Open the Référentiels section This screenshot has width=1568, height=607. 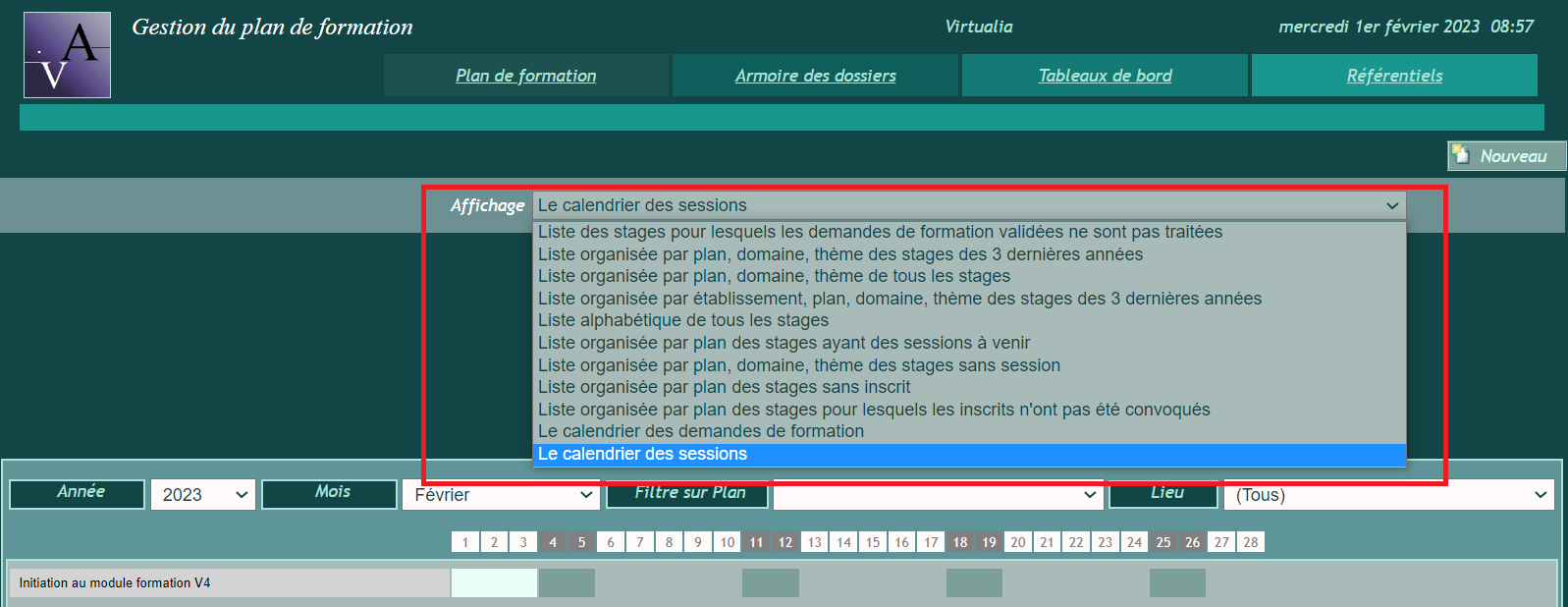[x=1394, y=76]
